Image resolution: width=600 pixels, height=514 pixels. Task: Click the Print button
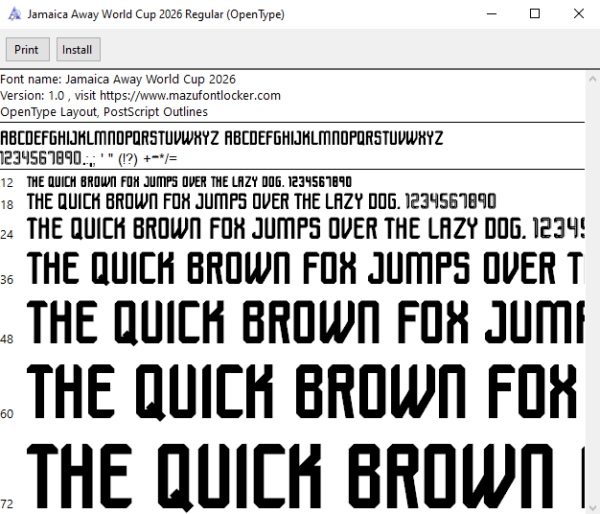28,49
